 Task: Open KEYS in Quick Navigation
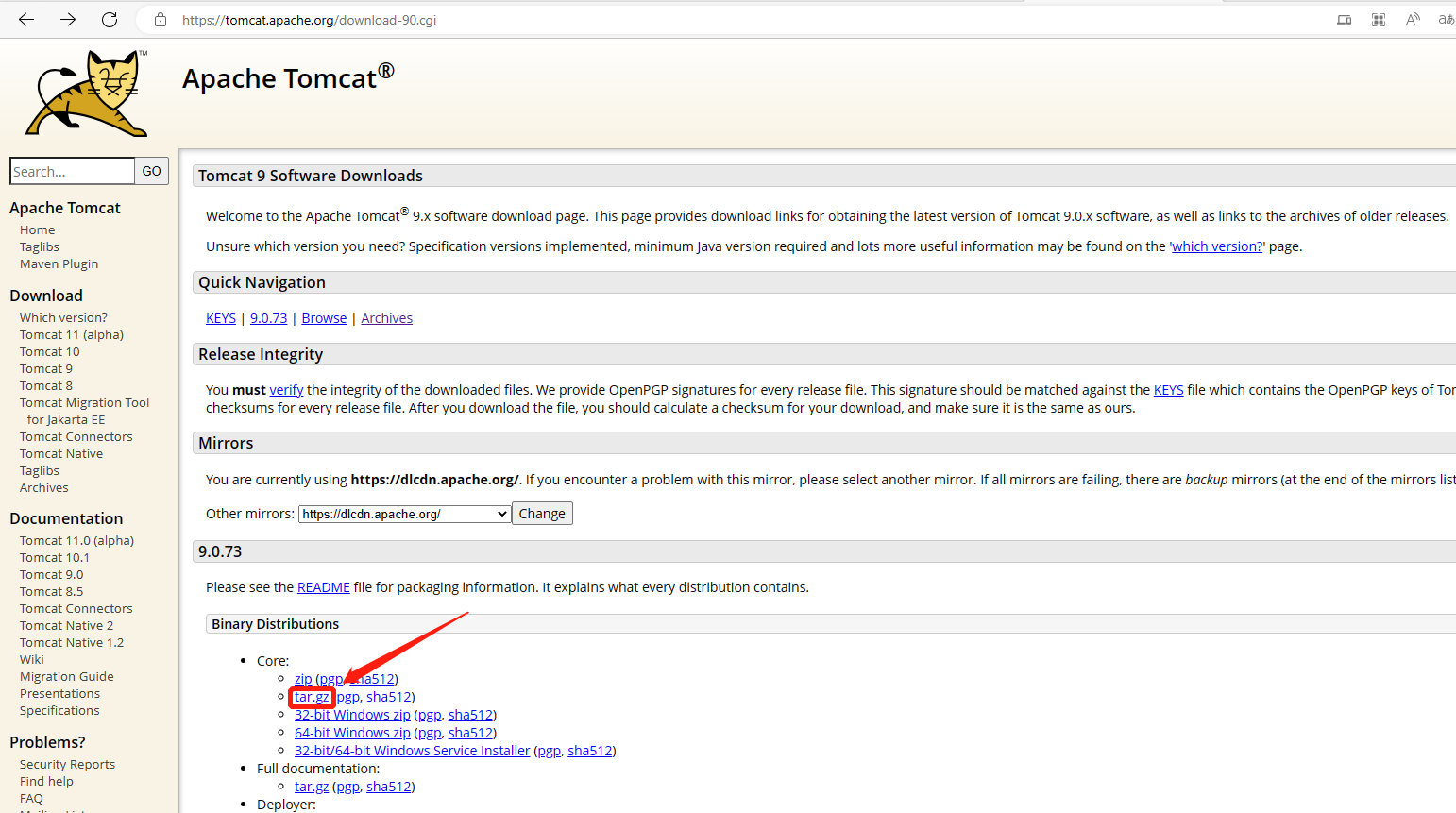pos(221,318)
